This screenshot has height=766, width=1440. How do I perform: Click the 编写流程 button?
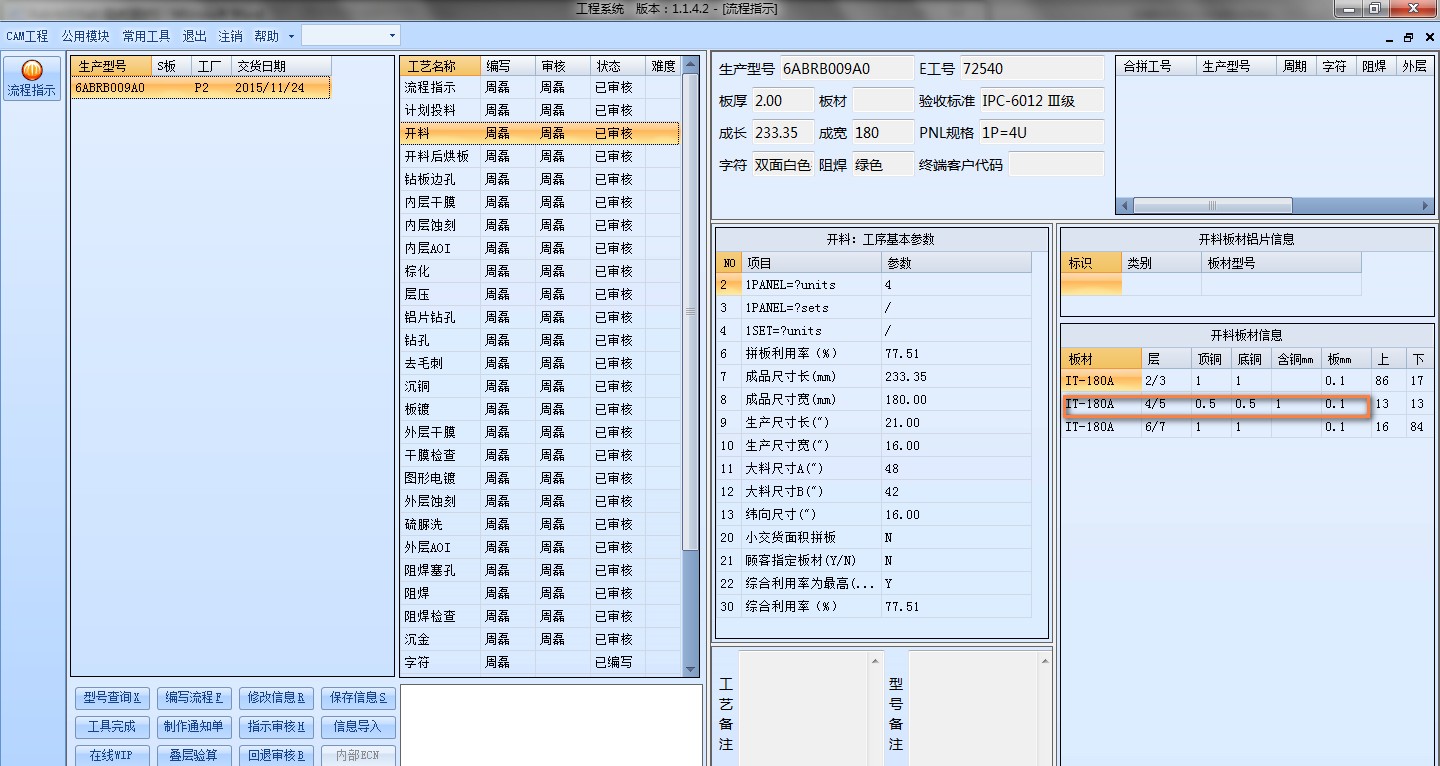pos(194,697)
